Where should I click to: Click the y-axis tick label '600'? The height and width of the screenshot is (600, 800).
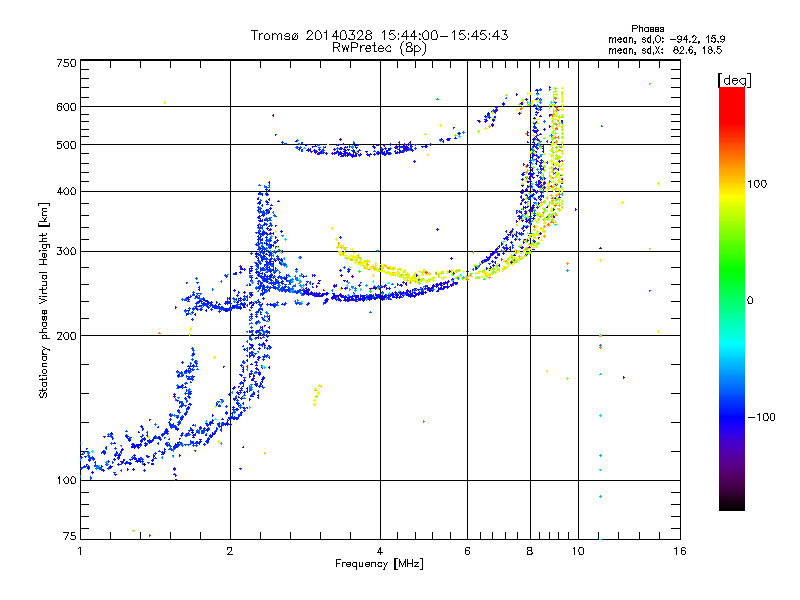click(67, 107)
